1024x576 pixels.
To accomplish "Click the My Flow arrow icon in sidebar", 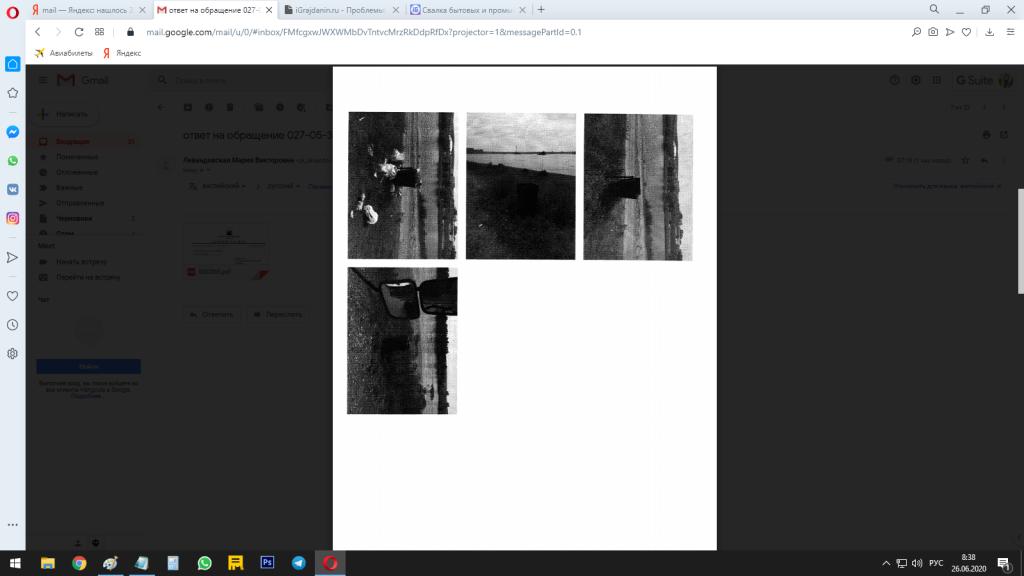I will tap(13, 257).
